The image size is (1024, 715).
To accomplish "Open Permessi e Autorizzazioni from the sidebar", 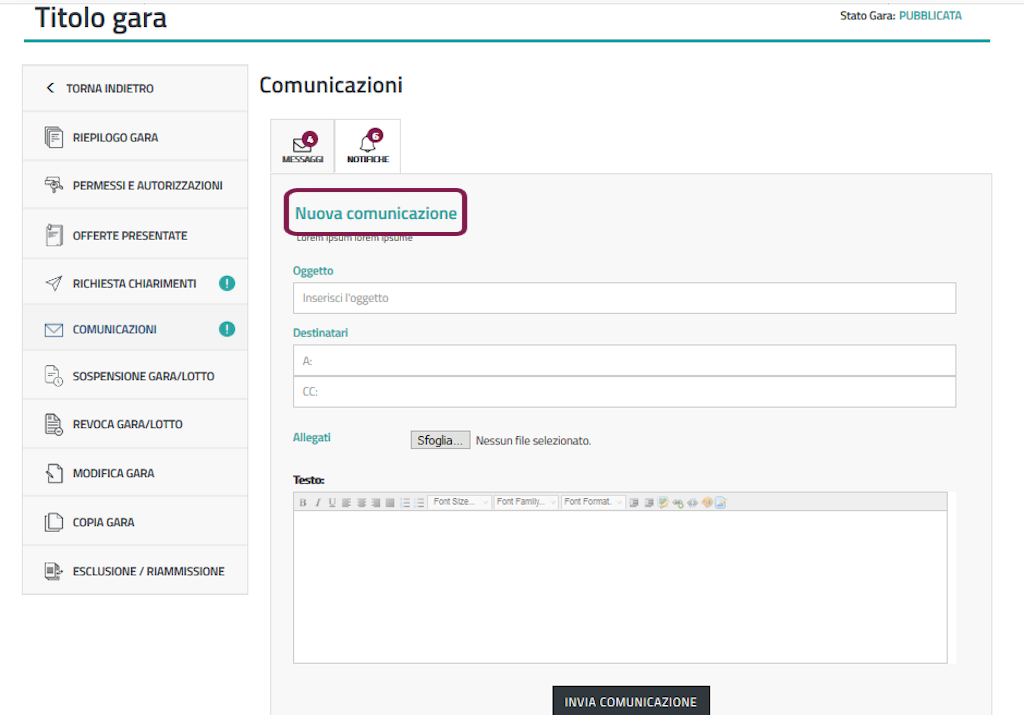I will 147,186.
